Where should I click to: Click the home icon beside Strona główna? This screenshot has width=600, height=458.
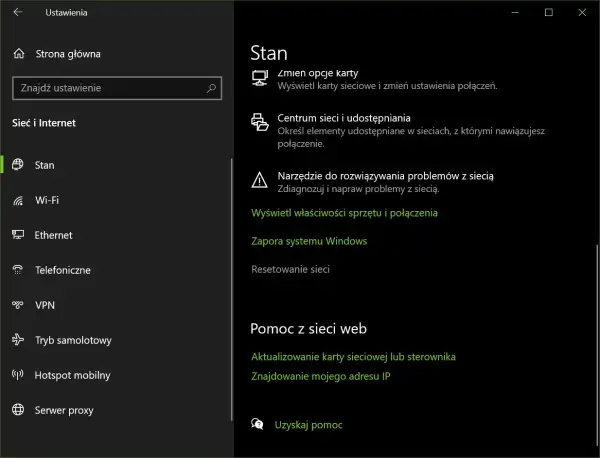click(19, 54)
